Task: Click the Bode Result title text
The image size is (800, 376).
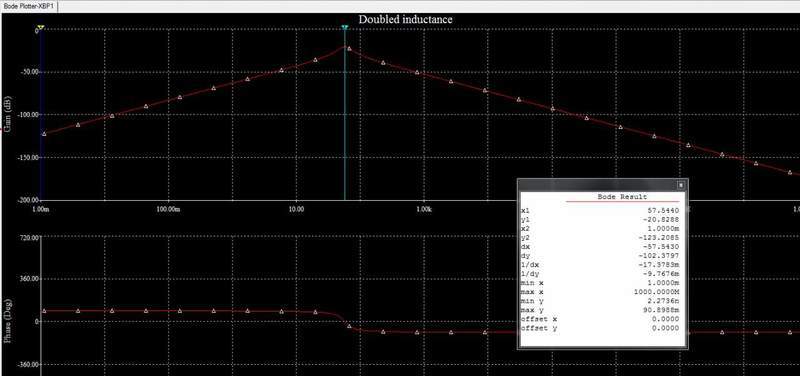Action: pos(622,197)
